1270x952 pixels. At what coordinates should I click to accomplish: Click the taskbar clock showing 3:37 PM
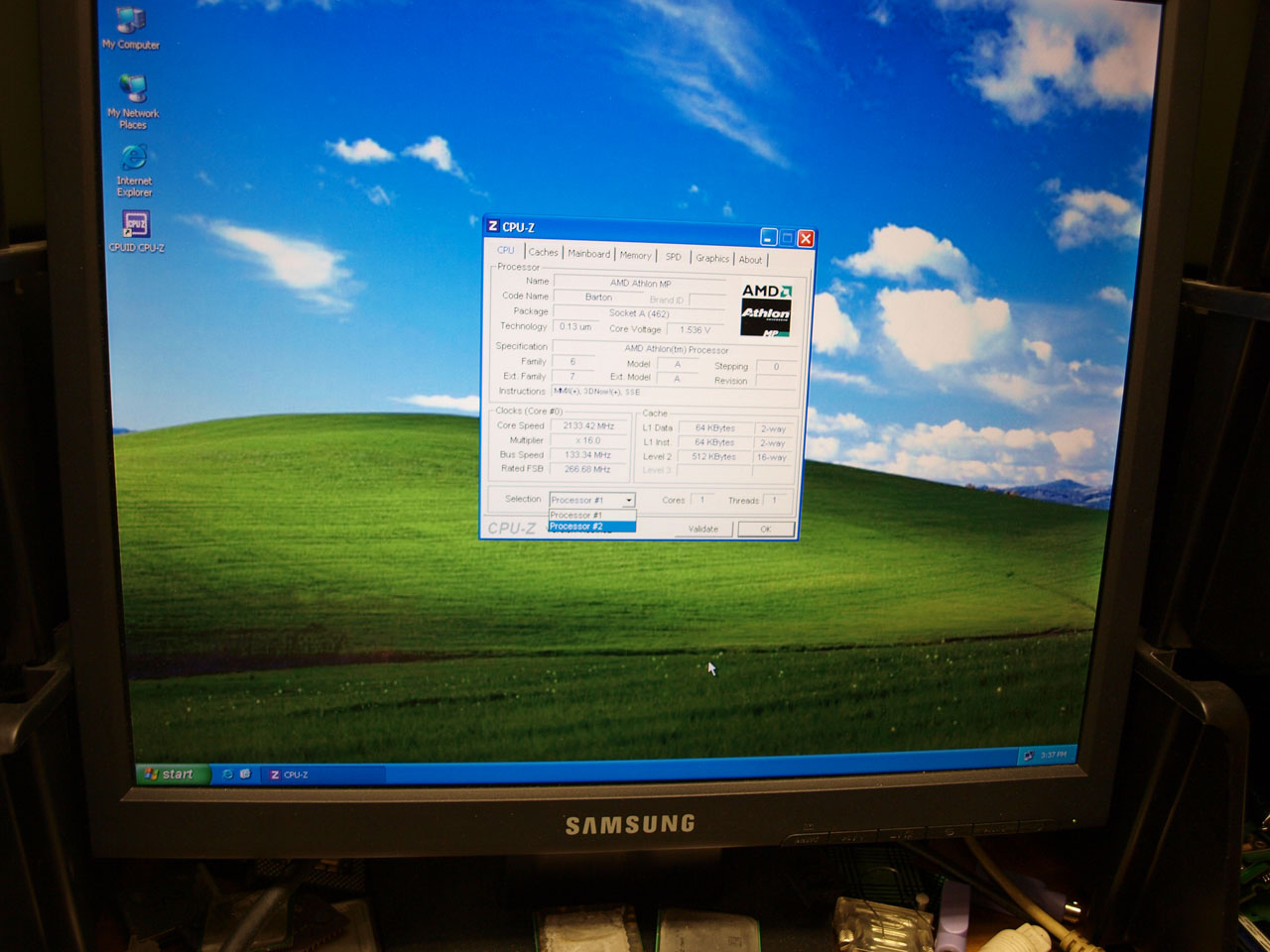coord(1054,755)
